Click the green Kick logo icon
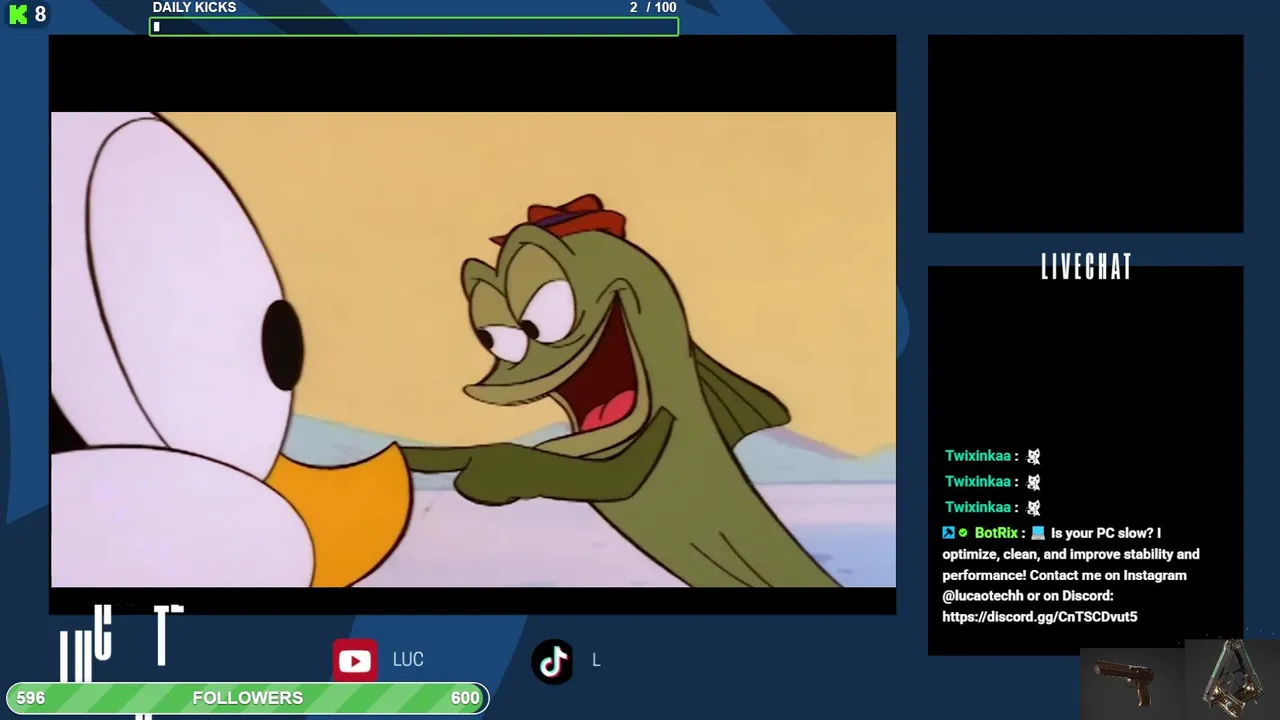The height and width of the screenshot is (720, 1280). pos(18,14)
